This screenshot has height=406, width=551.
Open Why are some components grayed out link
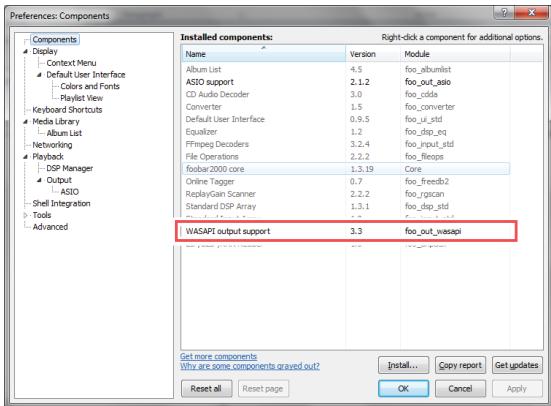(x=250, y=366)
